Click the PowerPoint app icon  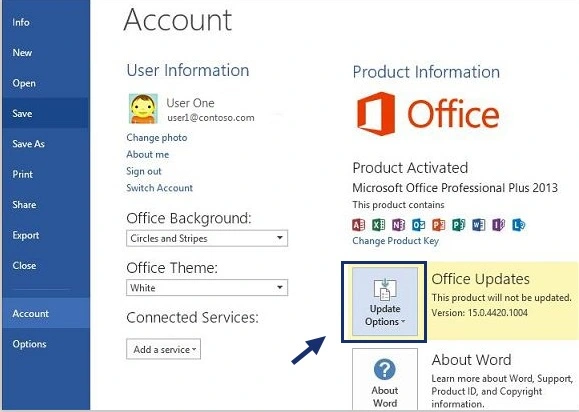[438, 224]
